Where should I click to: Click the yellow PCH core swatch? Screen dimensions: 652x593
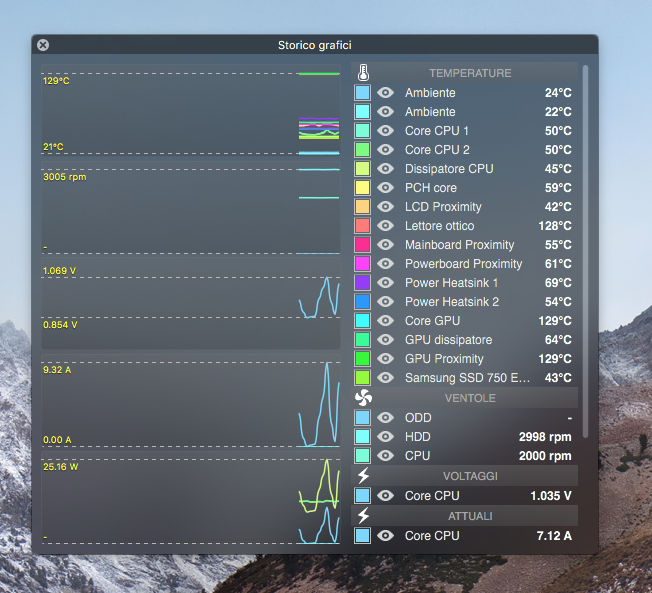pos(363,188)
